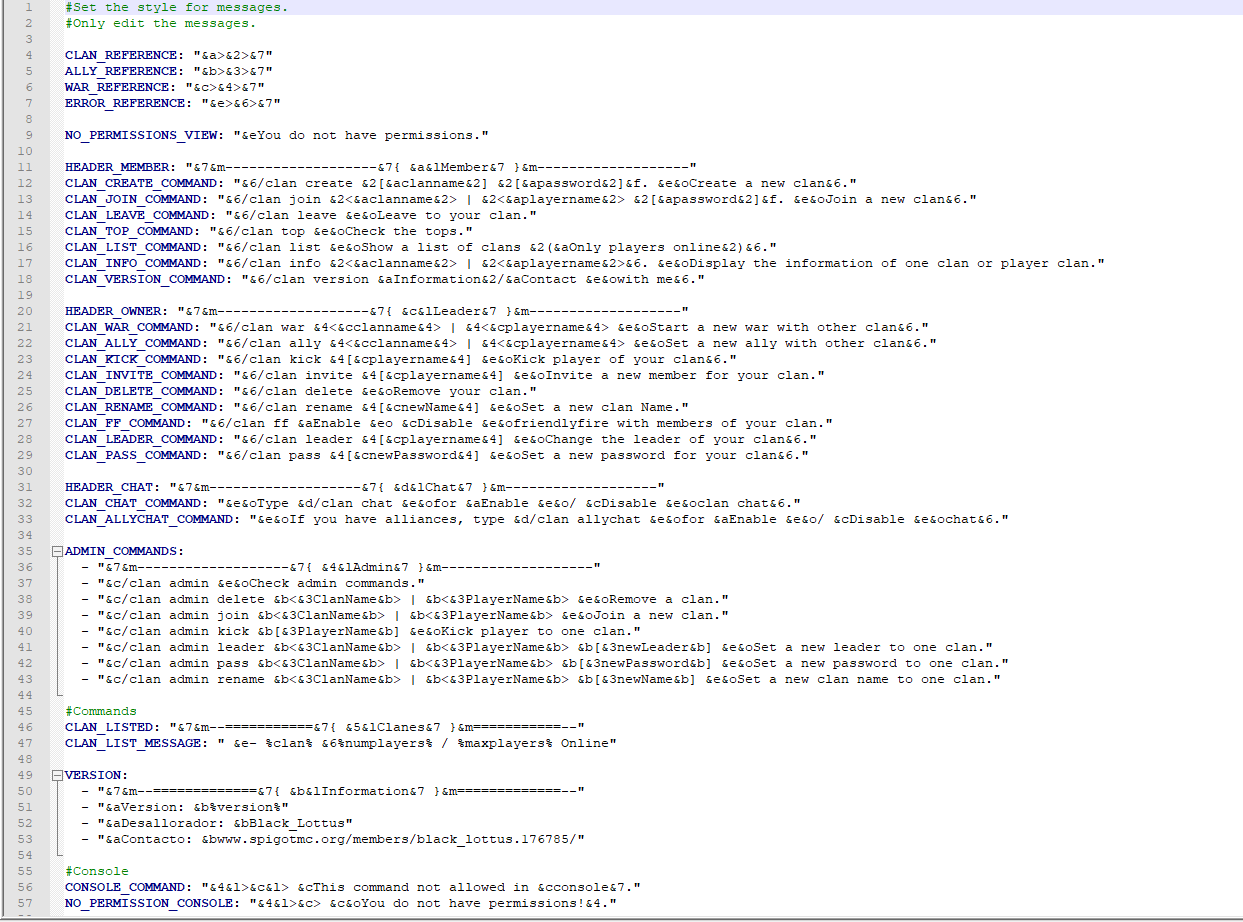Click the '/clan admin join' list entry

[x=413, y=615]
